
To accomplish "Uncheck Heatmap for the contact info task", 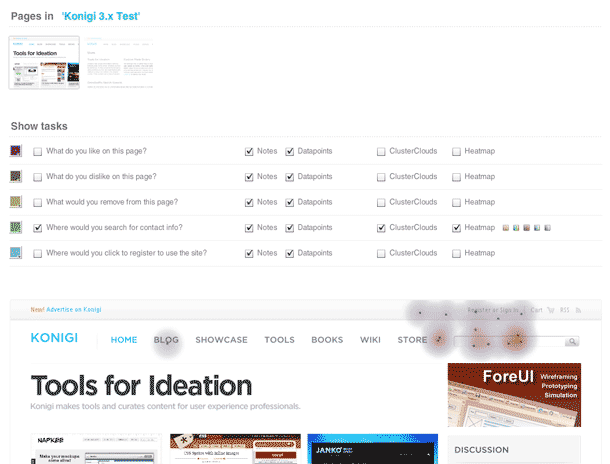I will pos(456,228).
